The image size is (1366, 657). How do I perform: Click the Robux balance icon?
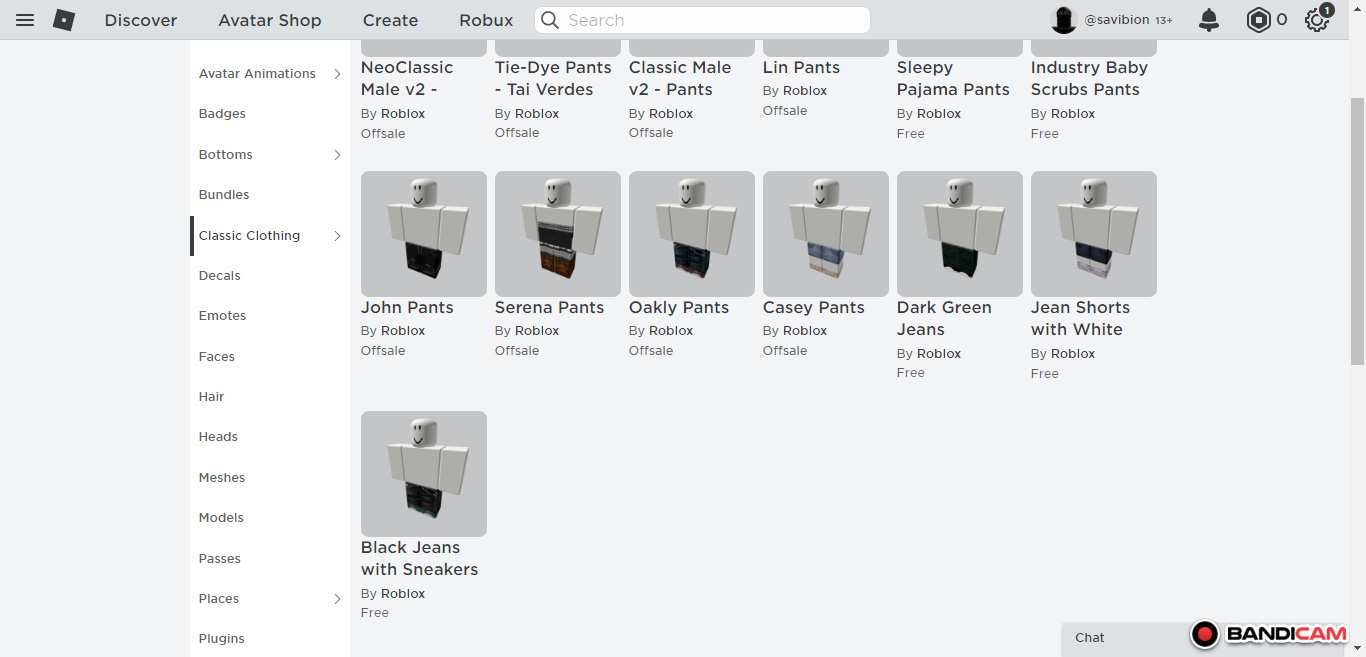pyautogui.click(x=1258, y=20)
